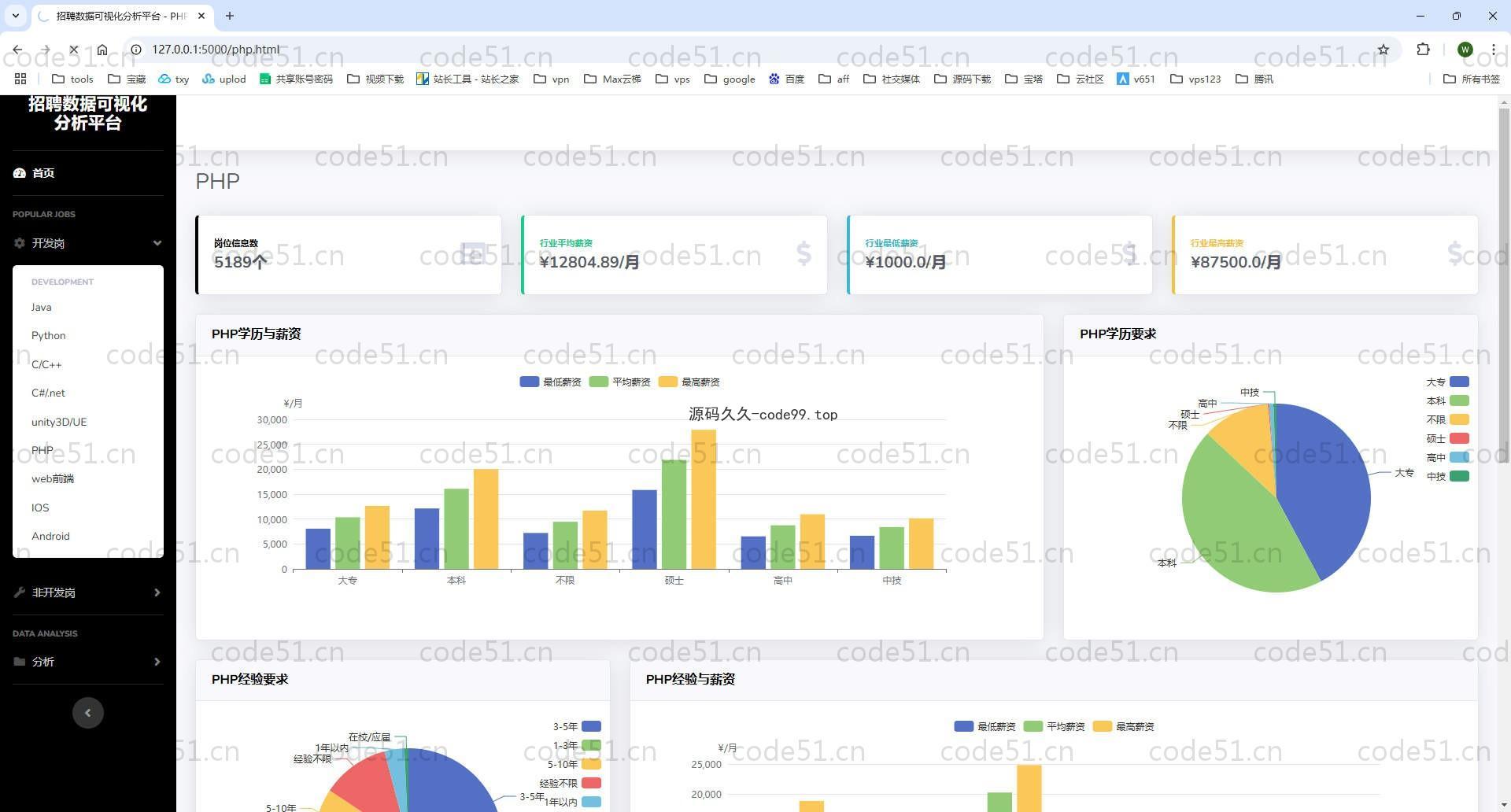Go to 首页 in the sidebar
The height and width of the screenshot is (812, 1511).
point(88,173)
